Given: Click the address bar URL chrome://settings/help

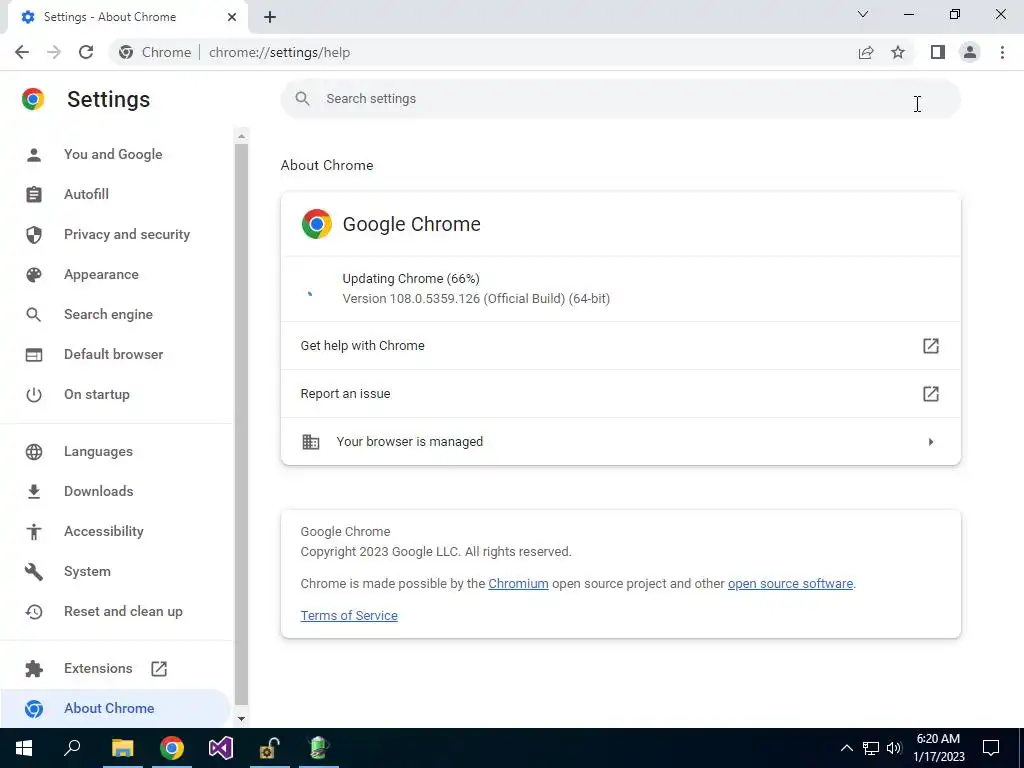Looking at the screenshot, I should [x=280, y=52].
